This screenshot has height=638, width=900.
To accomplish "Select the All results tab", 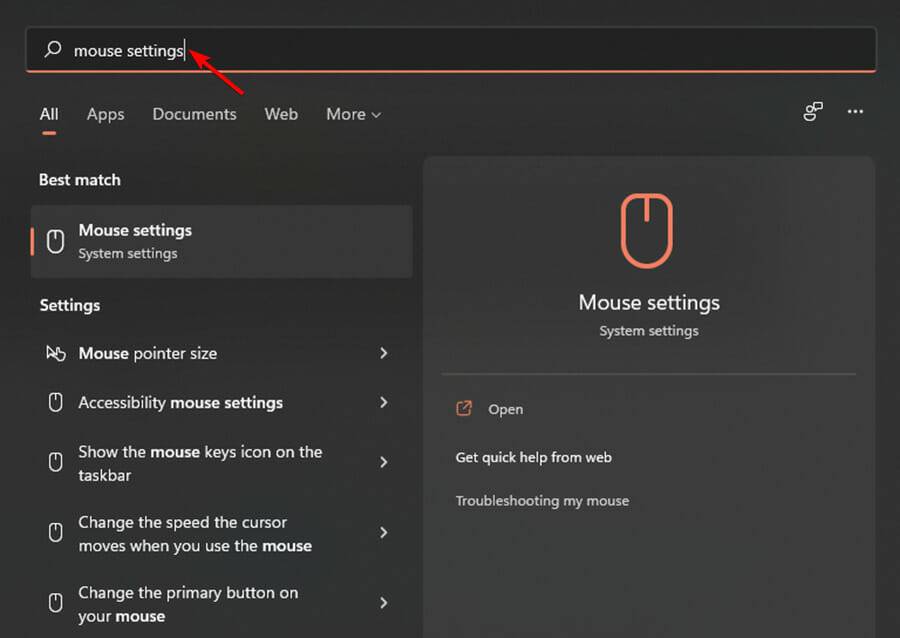I will [48, 114].
